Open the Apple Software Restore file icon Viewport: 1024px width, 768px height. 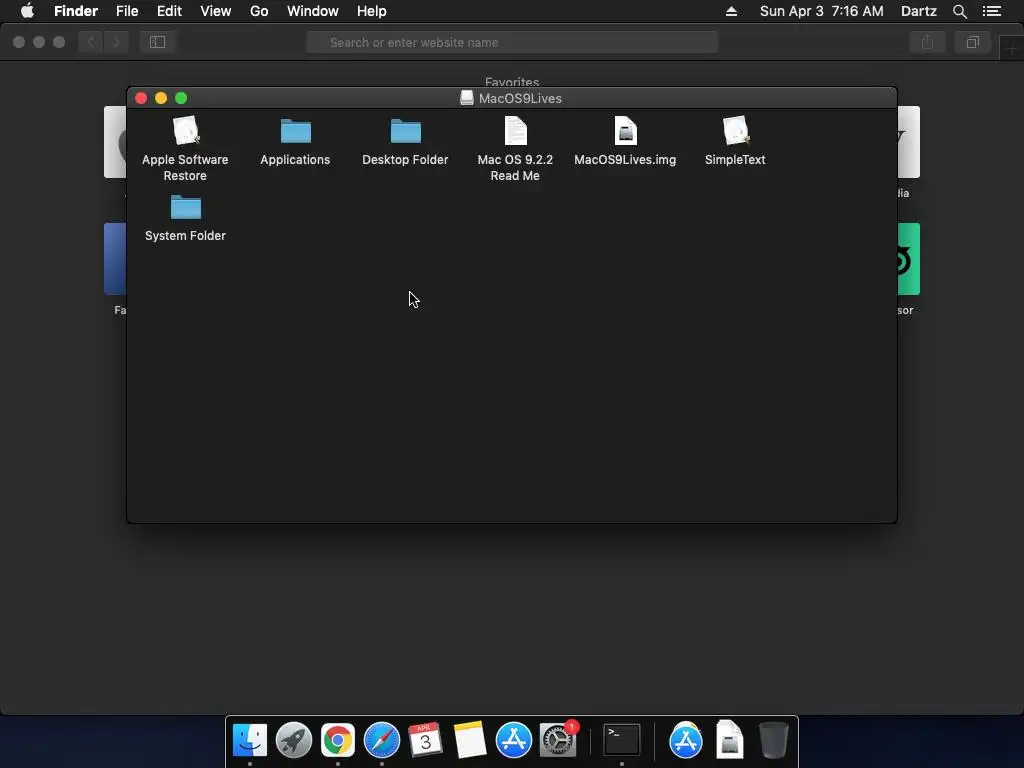pyautogui.click(x=185, y=131)
